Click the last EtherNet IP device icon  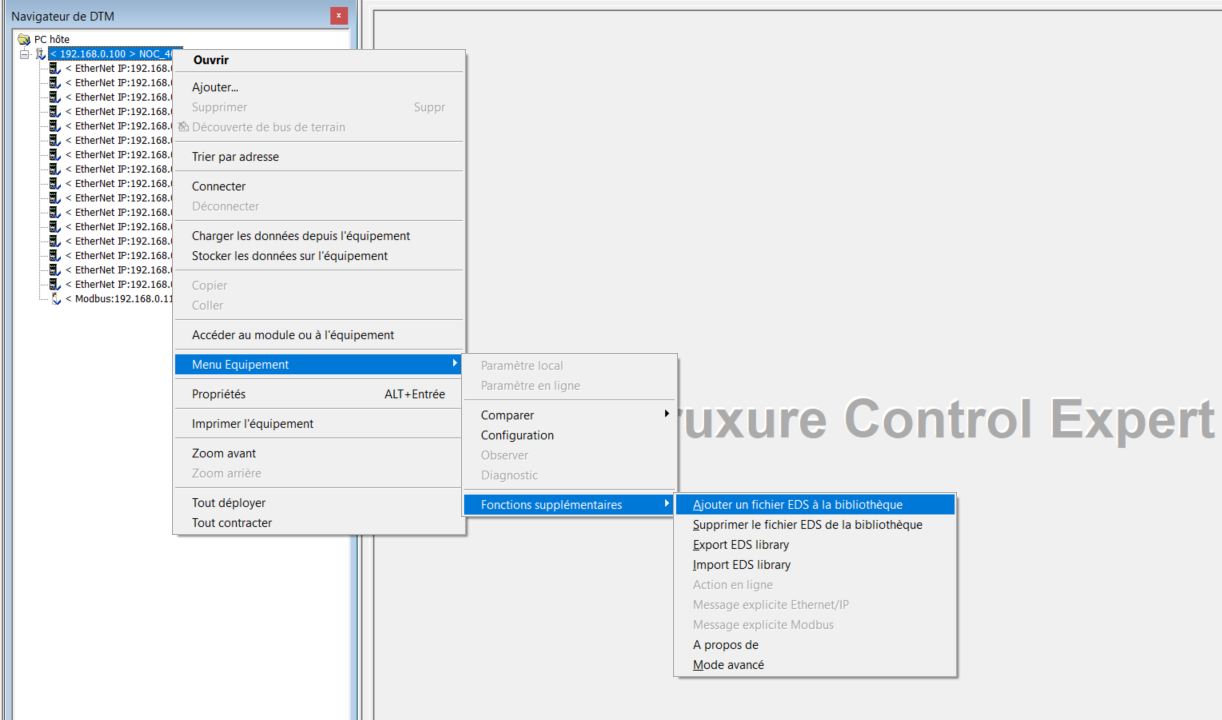[x=55, y=284]
